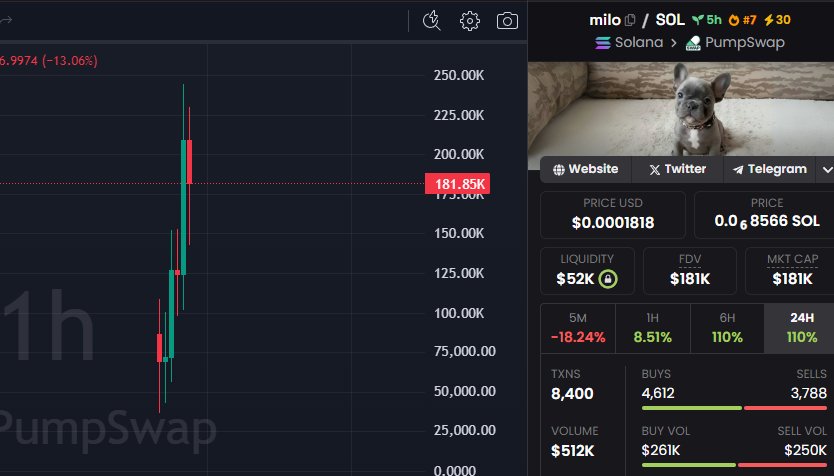The image size is (834, 476).
Task: Click the liquidity lock icon
Action: (608, 279)
